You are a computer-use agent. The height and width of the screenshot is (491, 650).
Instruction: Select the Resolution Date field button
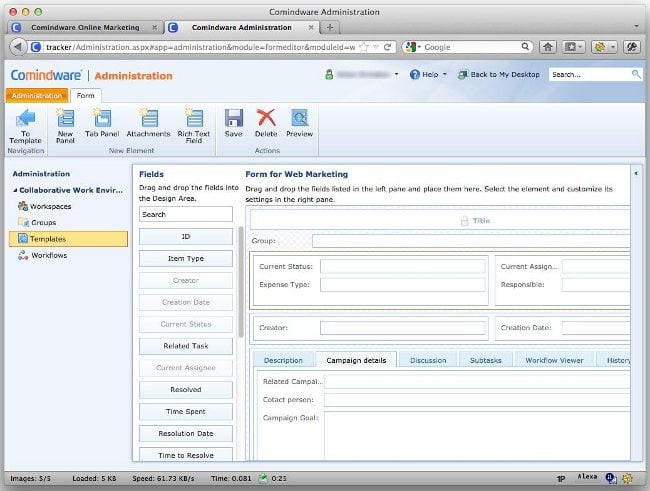pyautogui.click(x=186, y=433)
